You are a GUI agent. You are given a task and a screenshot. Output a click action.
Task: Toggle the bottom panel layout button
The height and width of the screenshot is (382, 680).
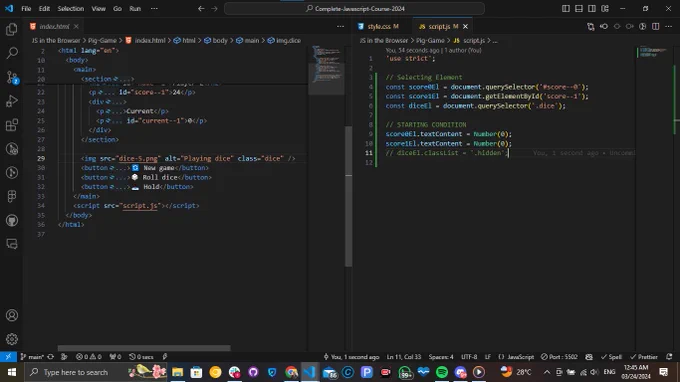coord(579,9)
